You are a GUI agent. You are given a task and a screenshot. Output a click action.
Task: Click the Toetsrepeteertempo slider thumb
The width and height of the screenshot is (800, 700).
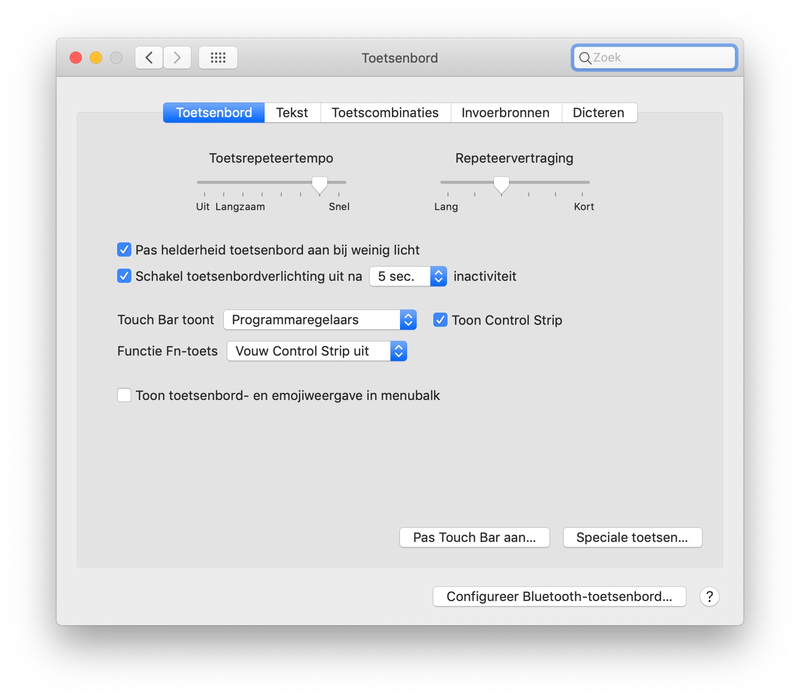(319, 185)
